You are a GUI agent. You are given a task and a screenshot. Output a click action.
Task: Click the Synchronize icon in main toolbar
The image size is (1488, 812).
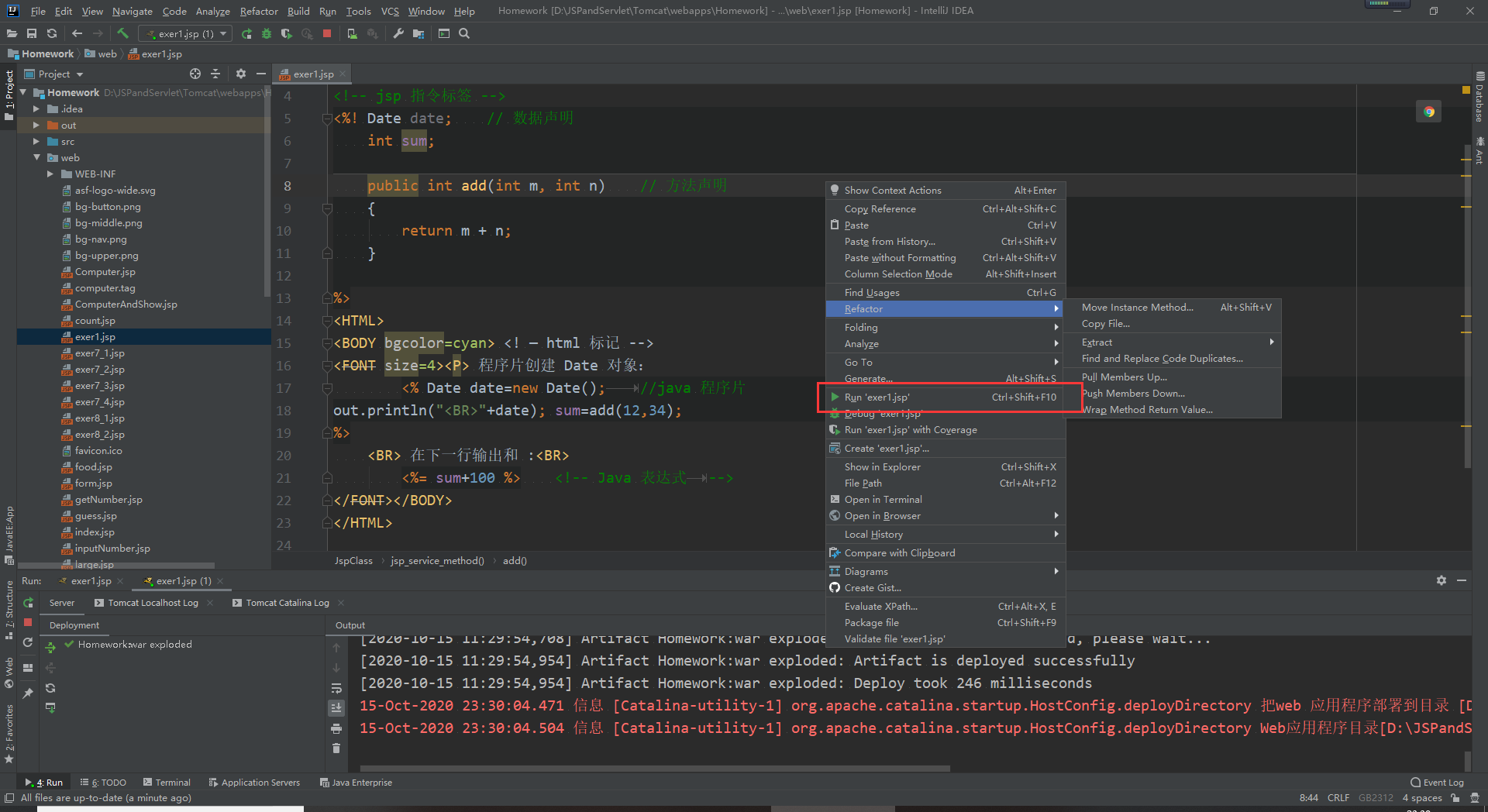pos(52,33)
